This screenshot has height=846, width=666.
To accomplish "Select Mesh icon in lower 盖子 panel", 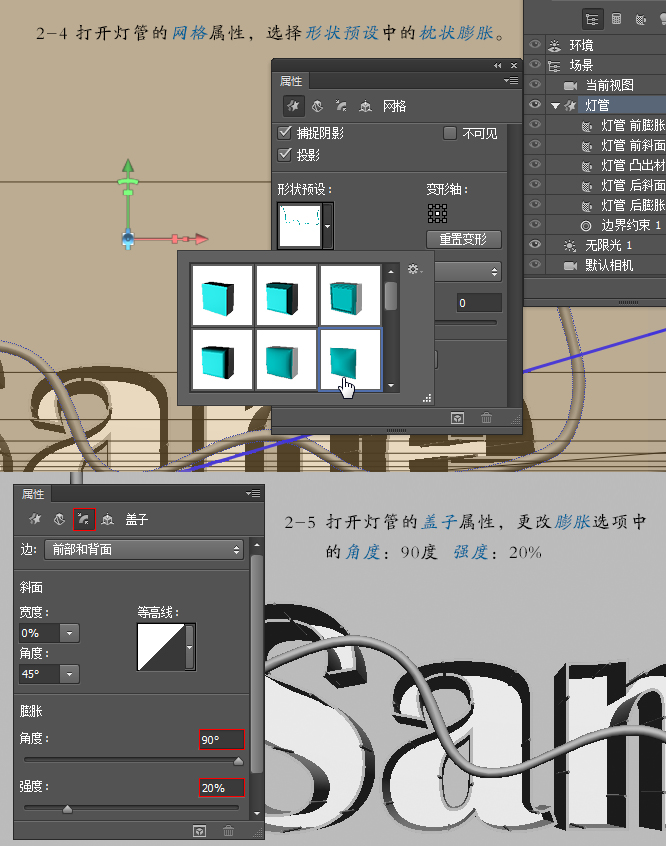I will pyautogui.click(x=35, y=519).
